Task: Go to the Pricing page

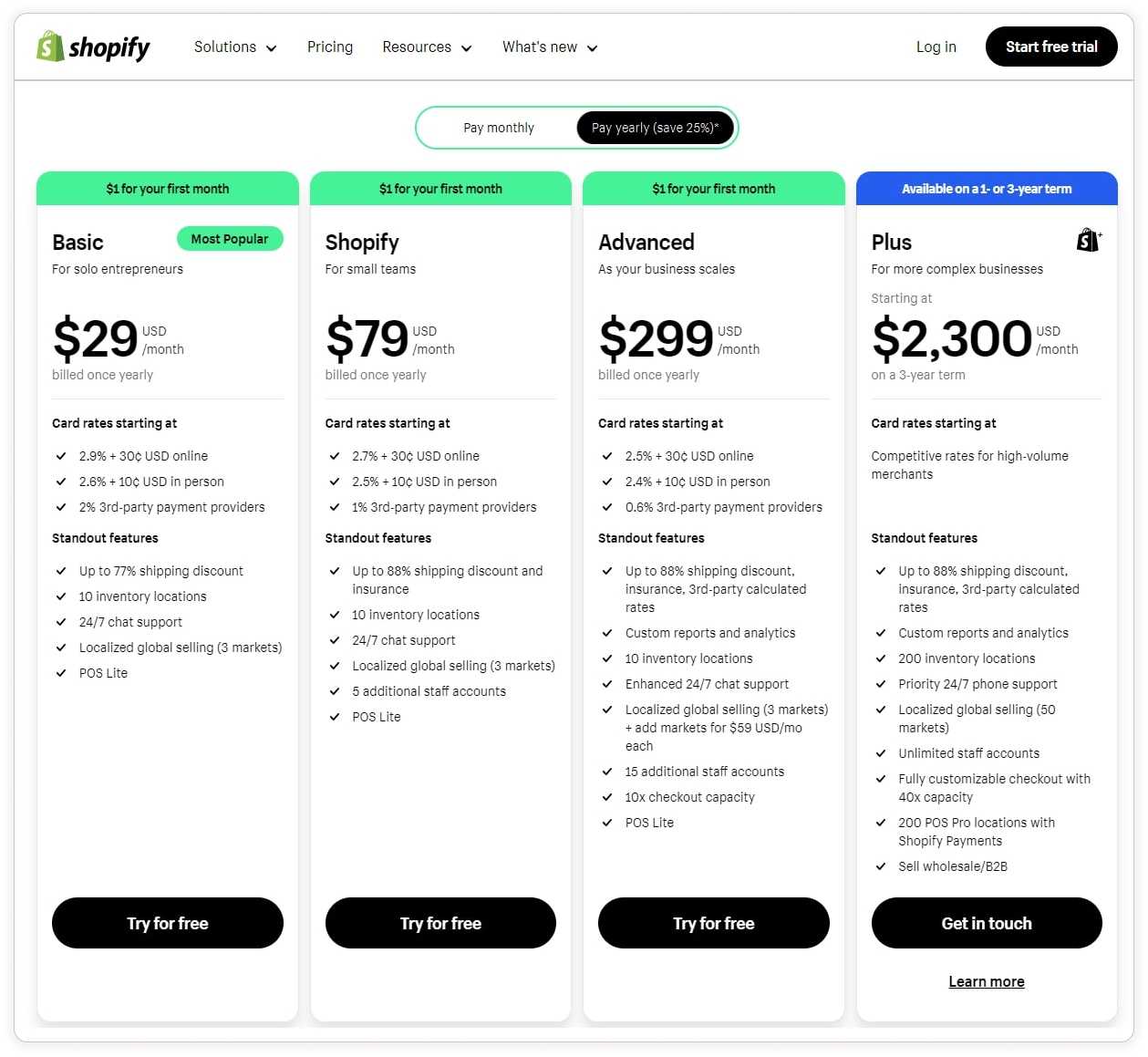Action: pyautogui.click(x=330, y=47)
